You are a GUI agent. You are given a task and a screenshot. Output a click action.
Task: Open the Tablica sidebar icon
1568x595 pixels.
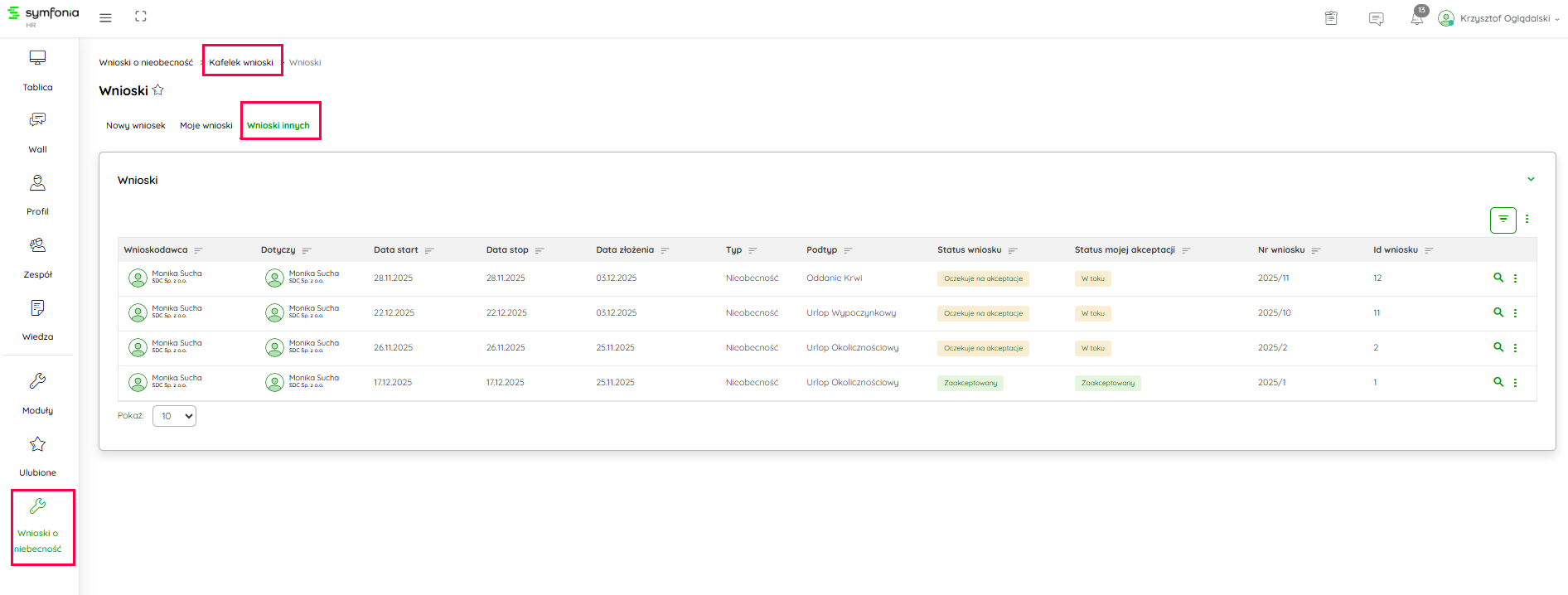pos(37,58)
